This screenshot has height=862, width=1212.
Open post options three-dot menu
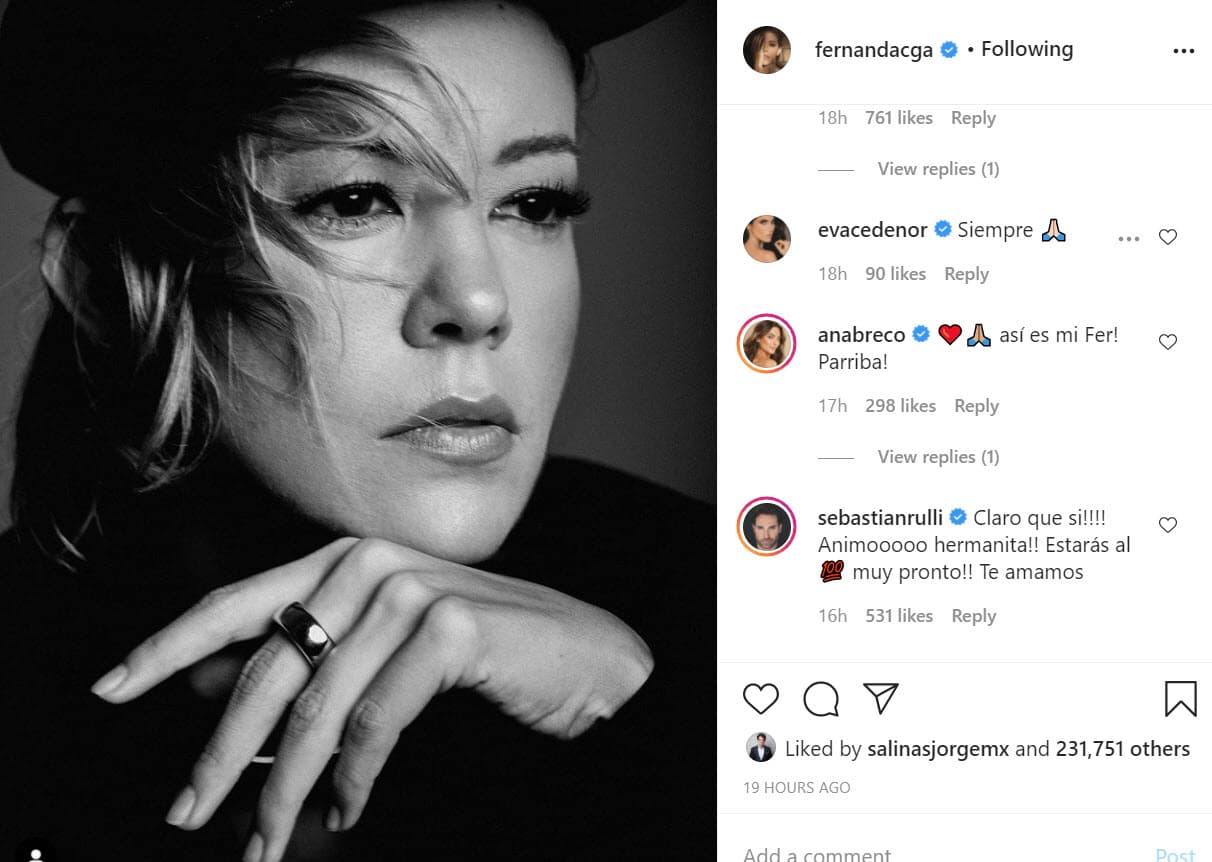pyautogui.click(x=1183, y=51)
